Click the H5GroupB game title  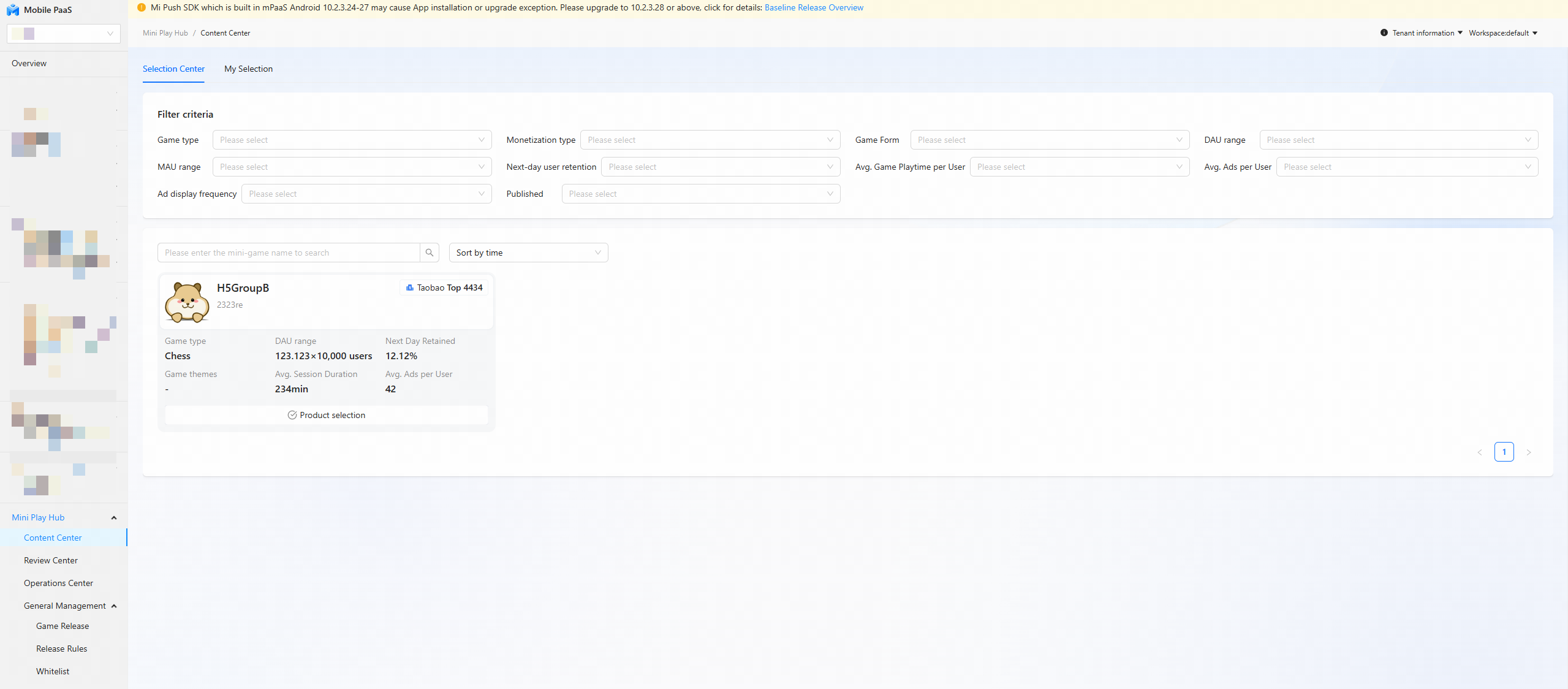(x=243, y=288)
